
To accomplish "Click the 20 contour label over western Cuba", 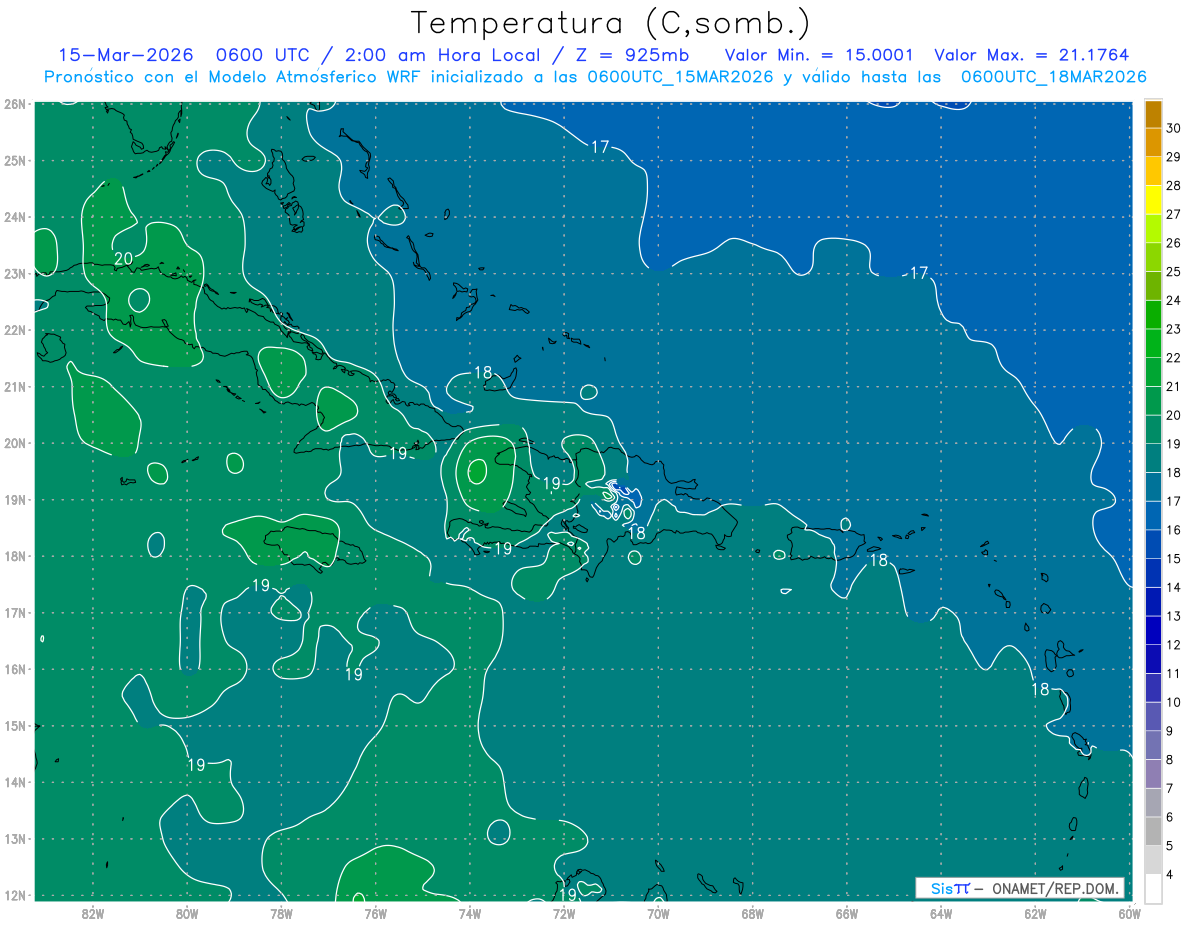I will coord(123,258).
